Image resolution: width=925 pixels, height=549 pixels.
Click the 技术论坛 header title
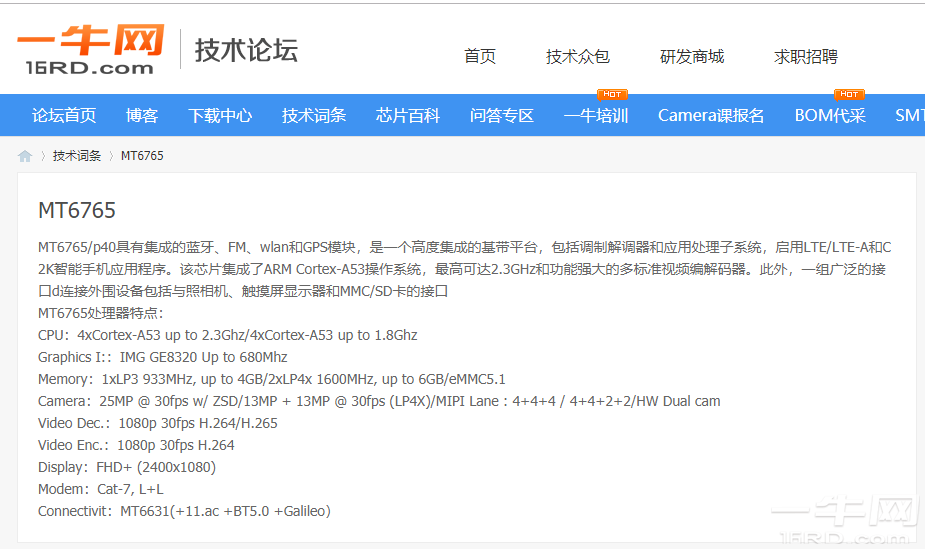click(x=246, y=50)
